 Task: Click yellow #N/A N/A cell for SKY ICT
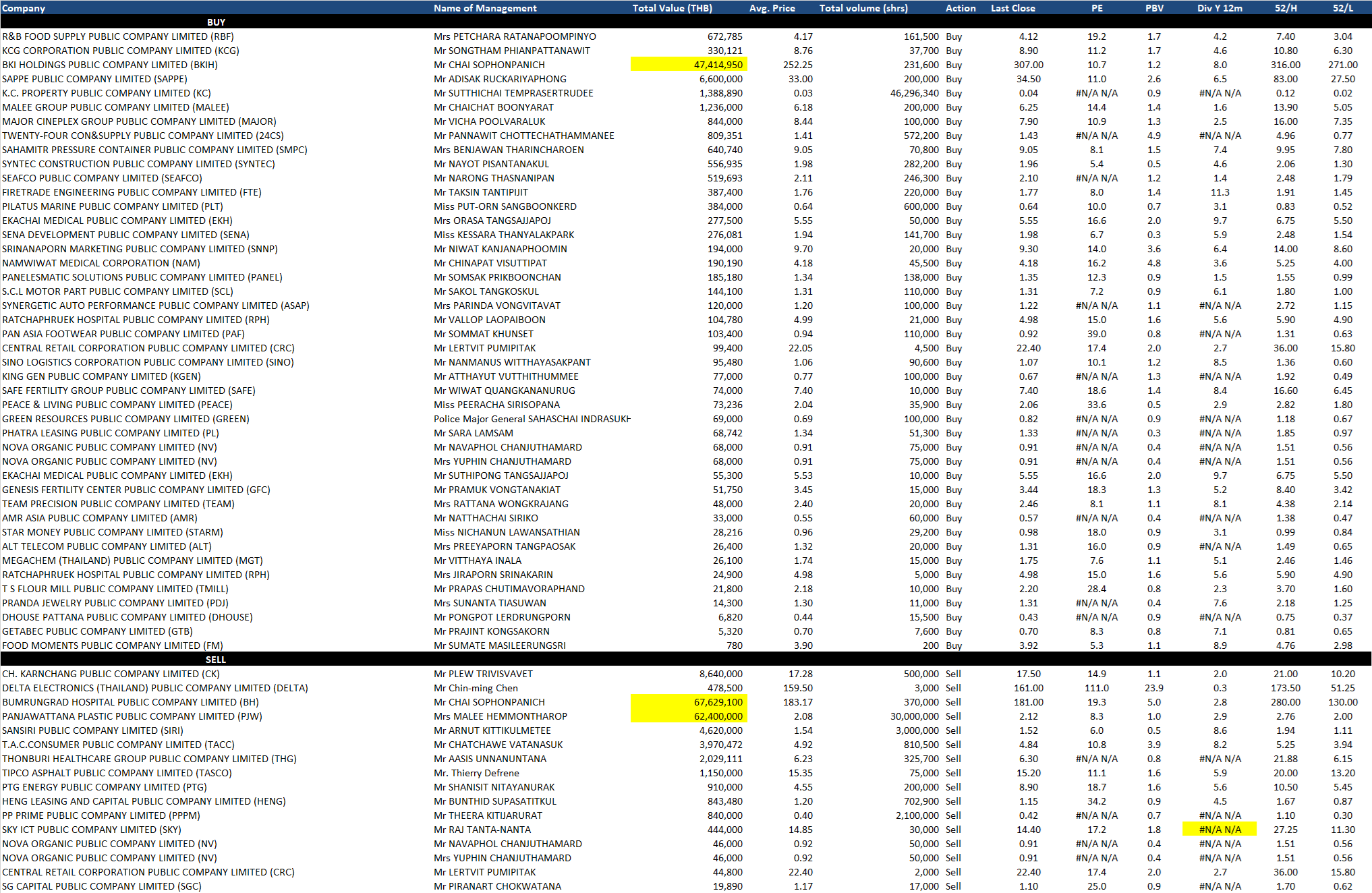[x=1219, y=830]
